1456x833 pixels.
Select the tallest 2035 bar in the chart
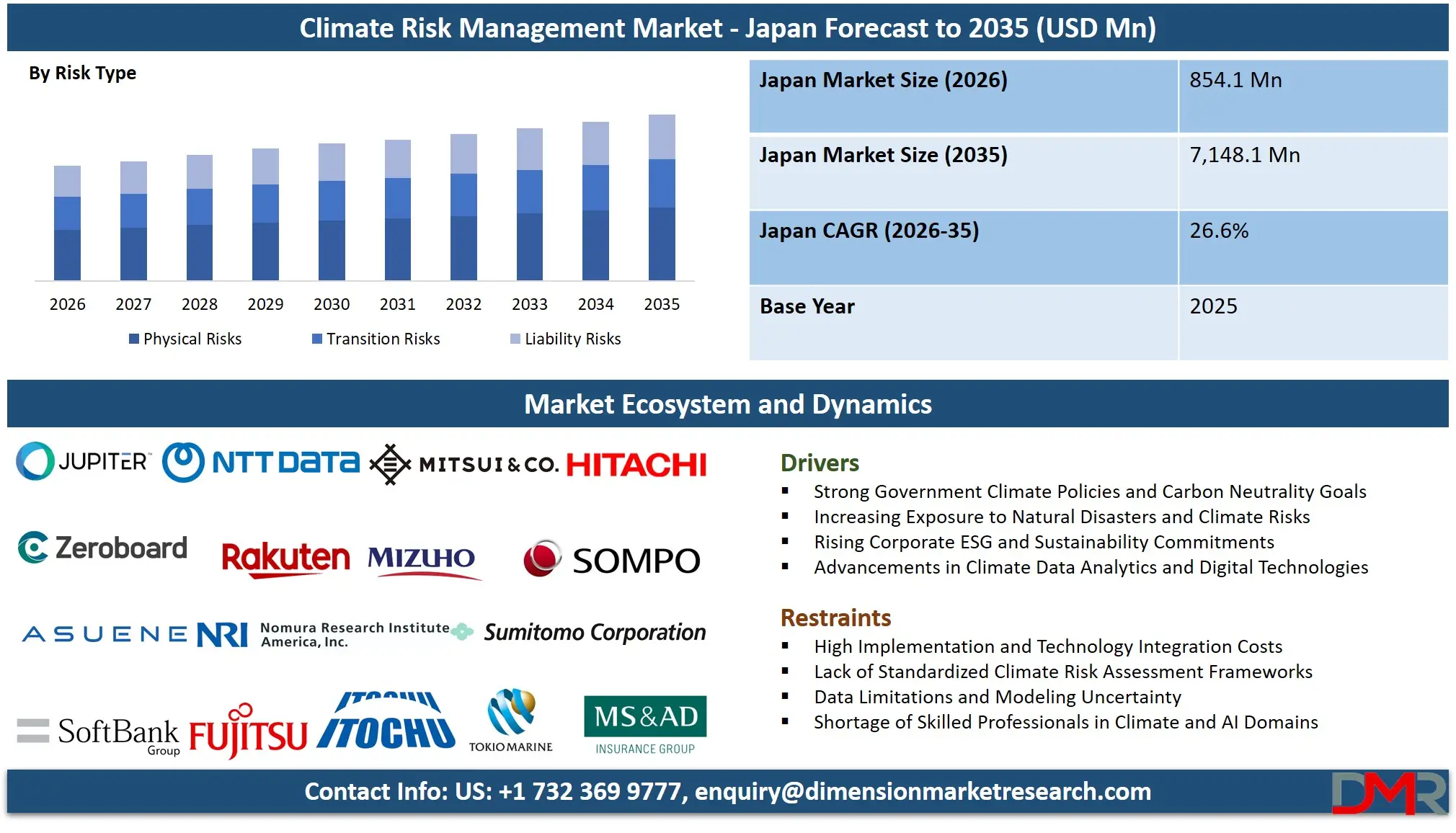(x=662, y=198)
